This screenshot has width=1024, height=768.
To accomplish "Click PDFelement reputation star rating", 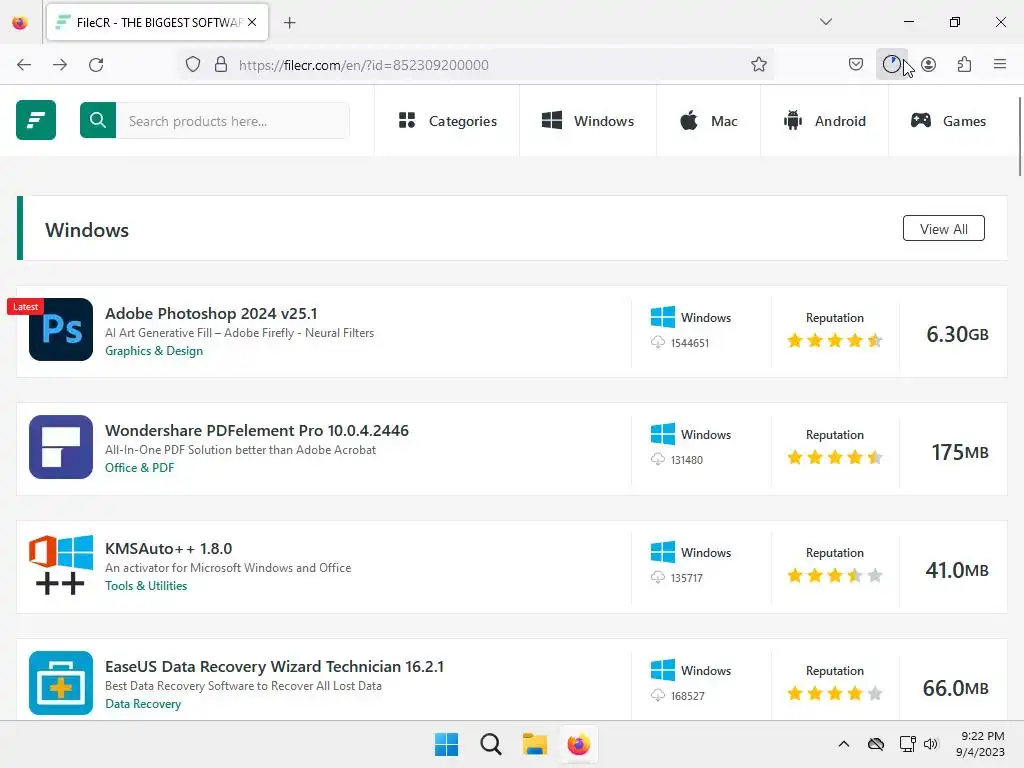I will click(x=835, y=457).
